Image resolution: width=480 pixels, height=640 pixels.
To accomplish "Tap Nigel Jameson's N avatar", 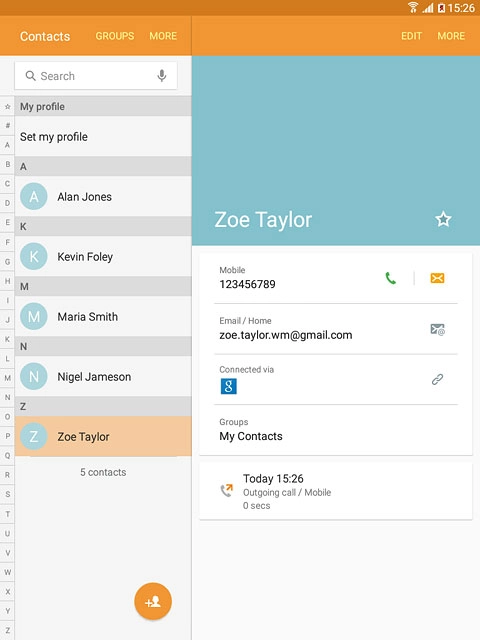I will click(x=34, y=376).
